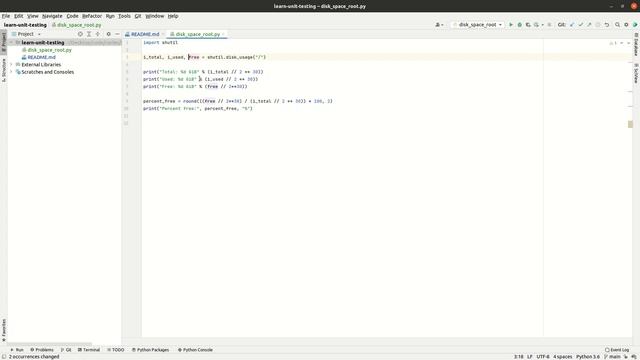Expand the External Libraries node
The width and height of the screenshot is (640, 360).
pyautogui.click(x=12, y=64)
